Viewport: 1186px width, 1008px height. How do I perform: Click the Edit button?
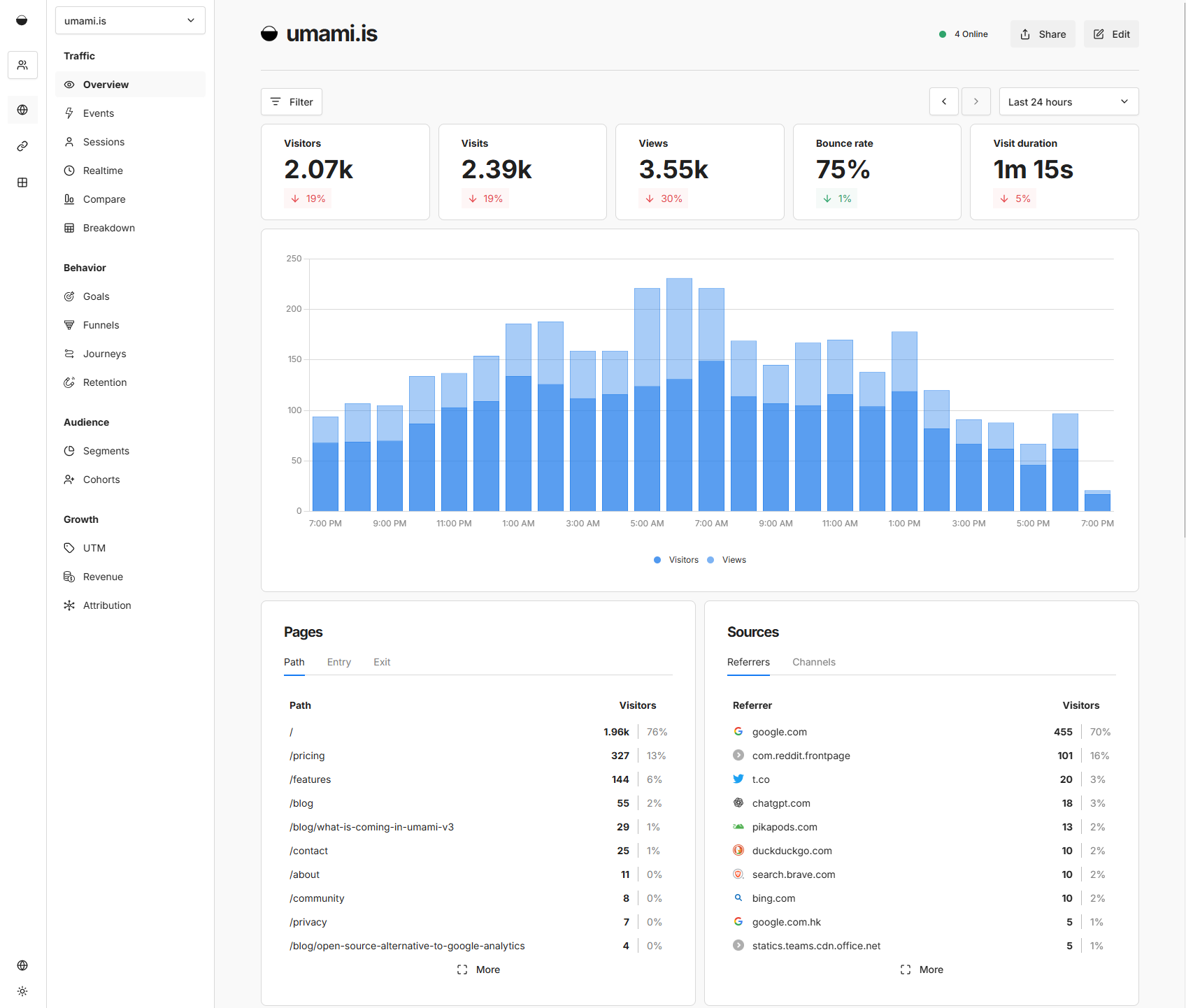pos(1110,34)
